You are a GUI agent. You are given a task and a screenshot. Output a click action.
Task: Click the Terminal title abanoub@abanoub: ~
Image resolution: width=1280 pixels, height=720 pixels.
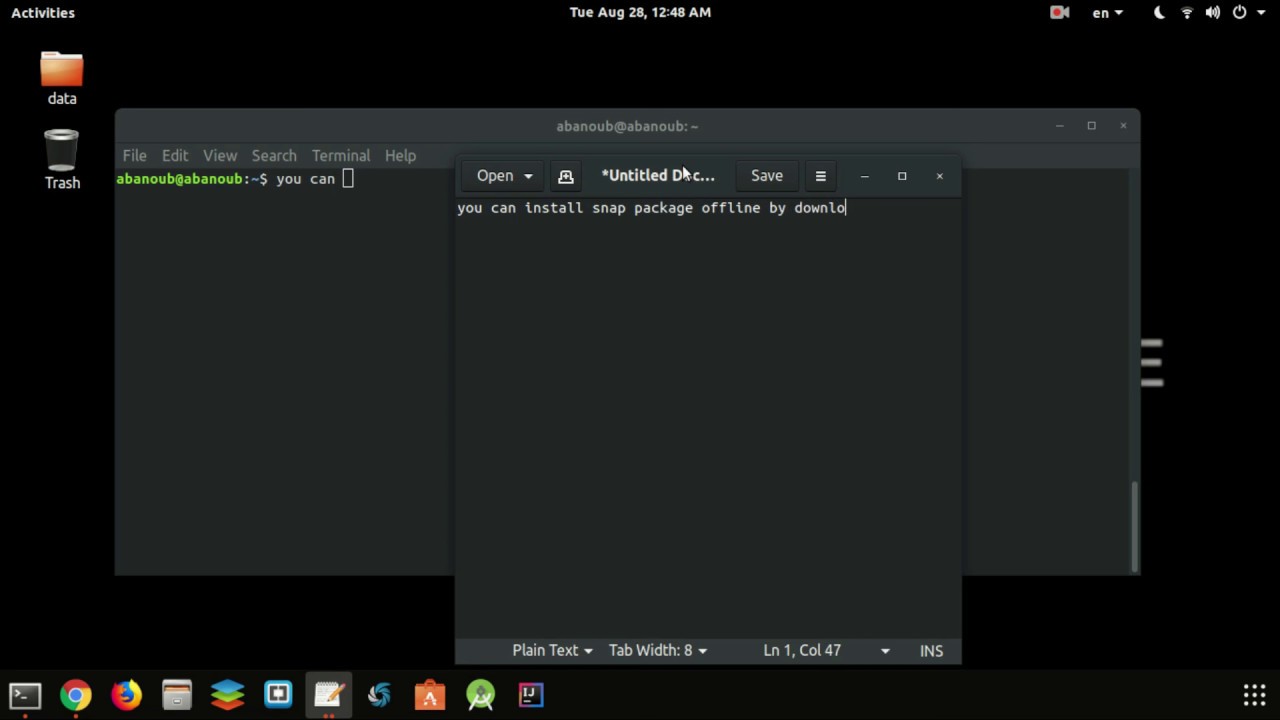click(x=627, y=126)
